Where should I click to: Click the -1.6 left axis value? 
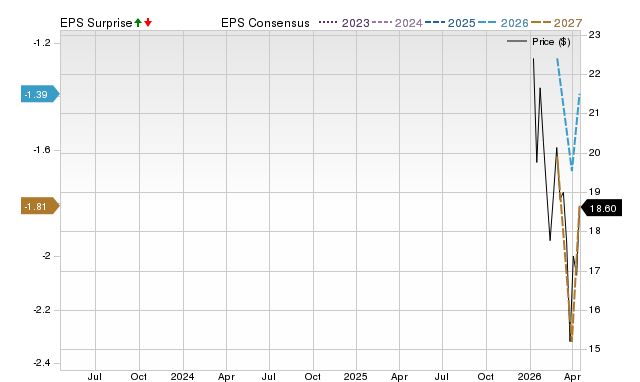click(x=42, y=150)
